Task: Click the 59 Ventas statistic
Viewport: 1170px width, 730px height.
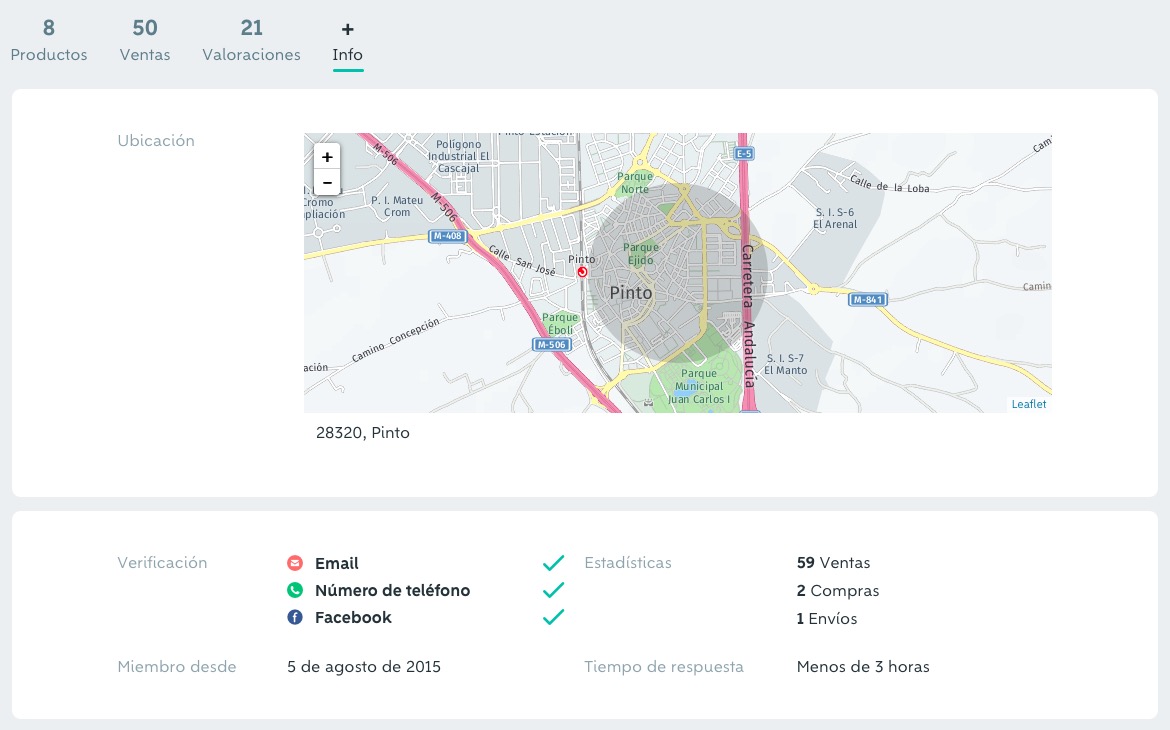Action: click(x=833, y=563)
